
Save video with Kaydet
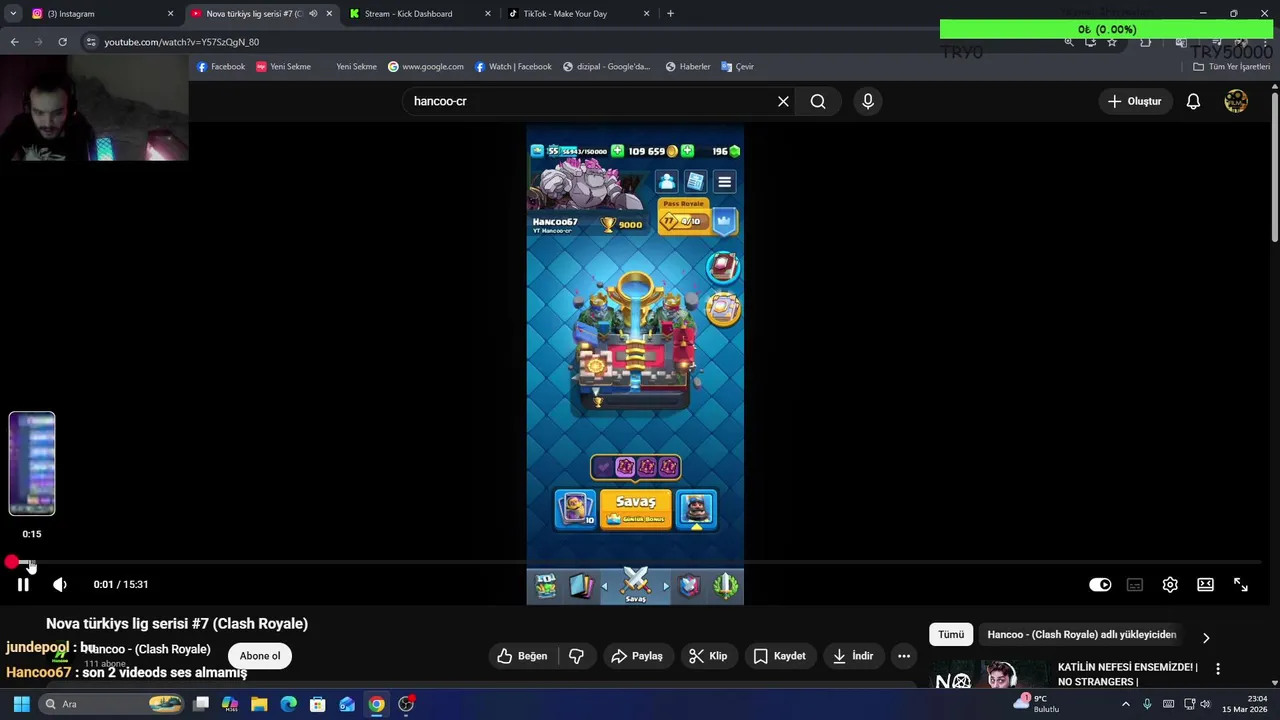coord(779,656)
